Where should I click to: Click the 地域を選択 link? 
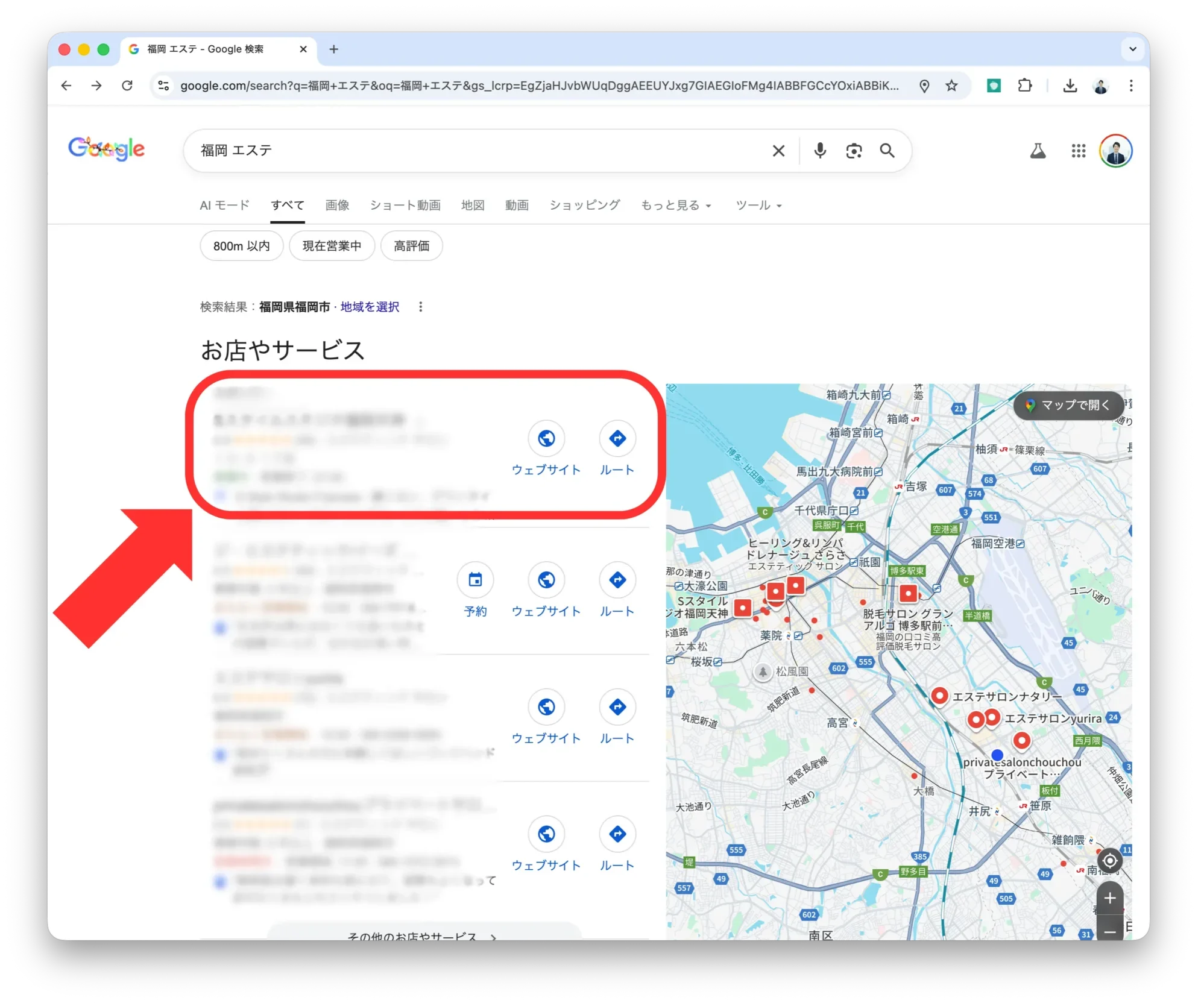(x=370, y=307)
